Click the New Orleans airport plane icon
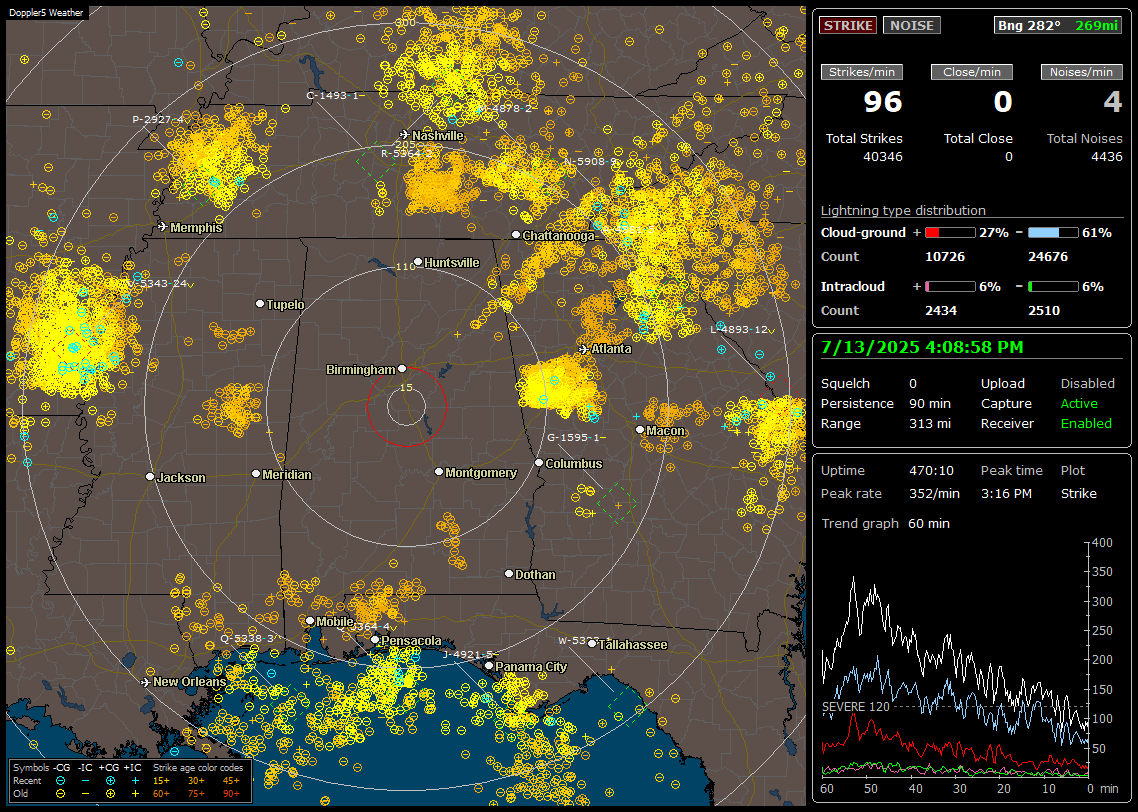Viewport: 1138px width, 812px height. (x=146, y=682)
